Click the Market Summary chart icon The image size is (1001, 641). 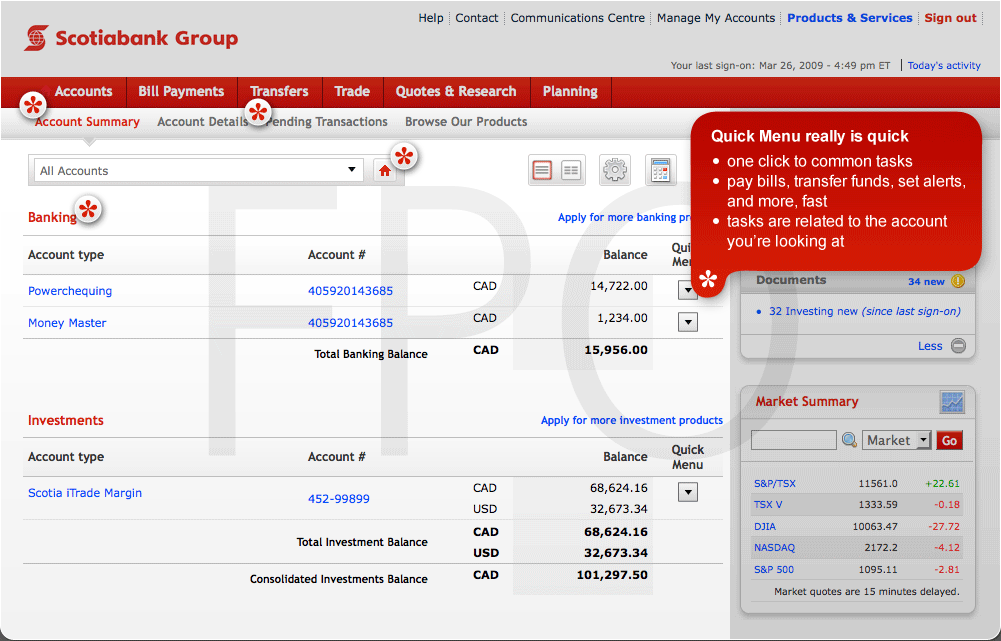pos(952,402)
